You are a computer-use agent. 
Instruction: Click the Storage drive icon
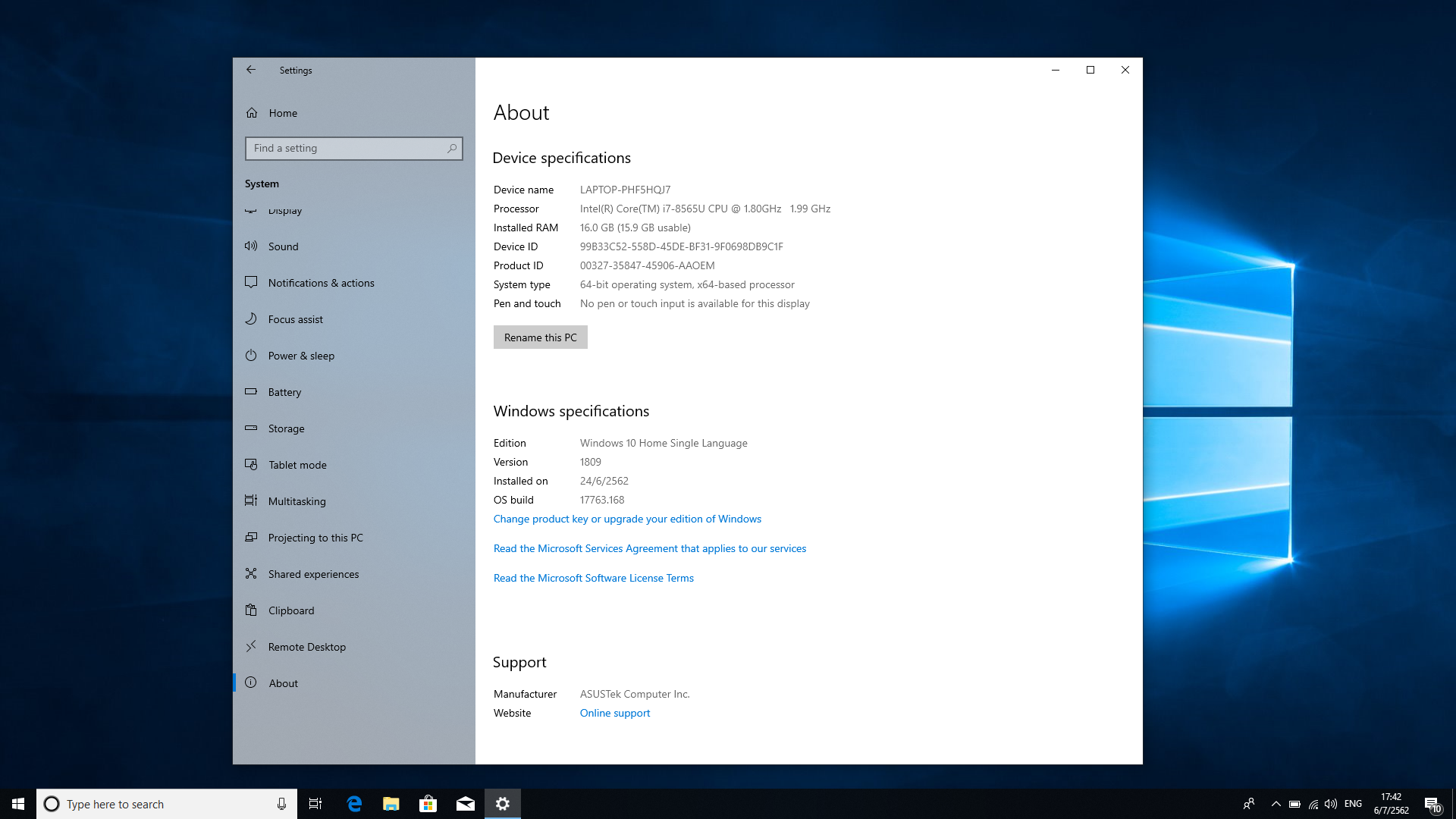point(251,428)
